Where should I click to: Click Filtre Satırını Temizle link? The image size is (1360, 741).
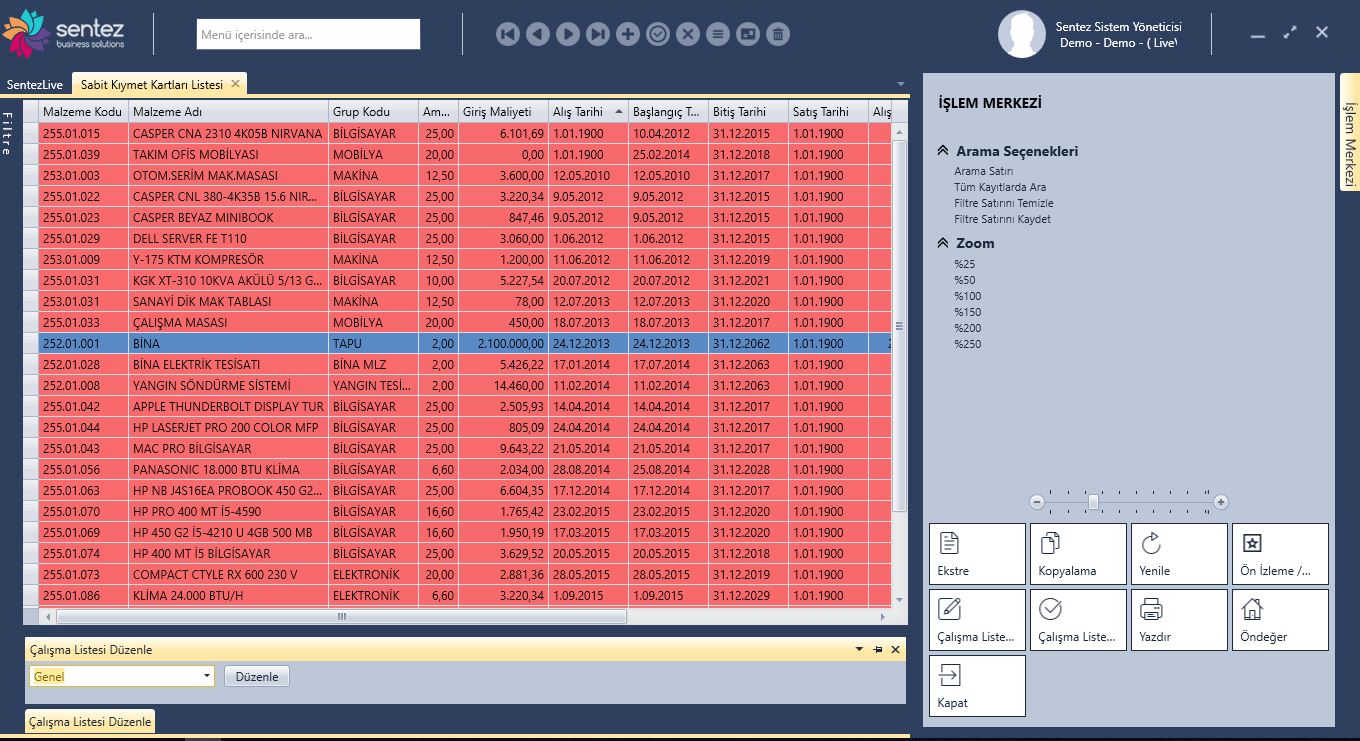point(1004,203)
